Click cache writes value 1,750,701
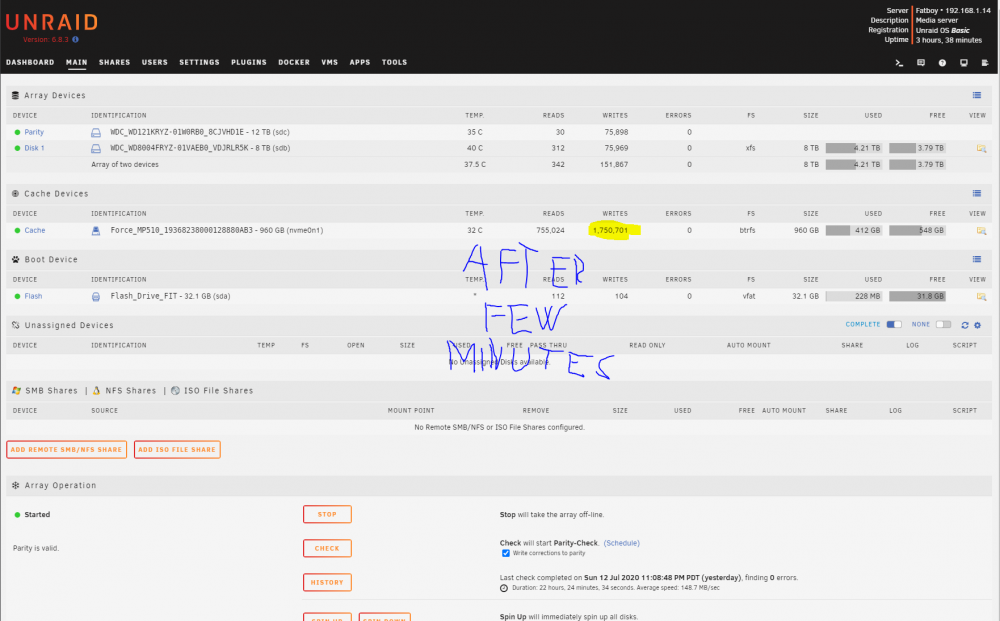The image size is (1000, 621). 610,230
